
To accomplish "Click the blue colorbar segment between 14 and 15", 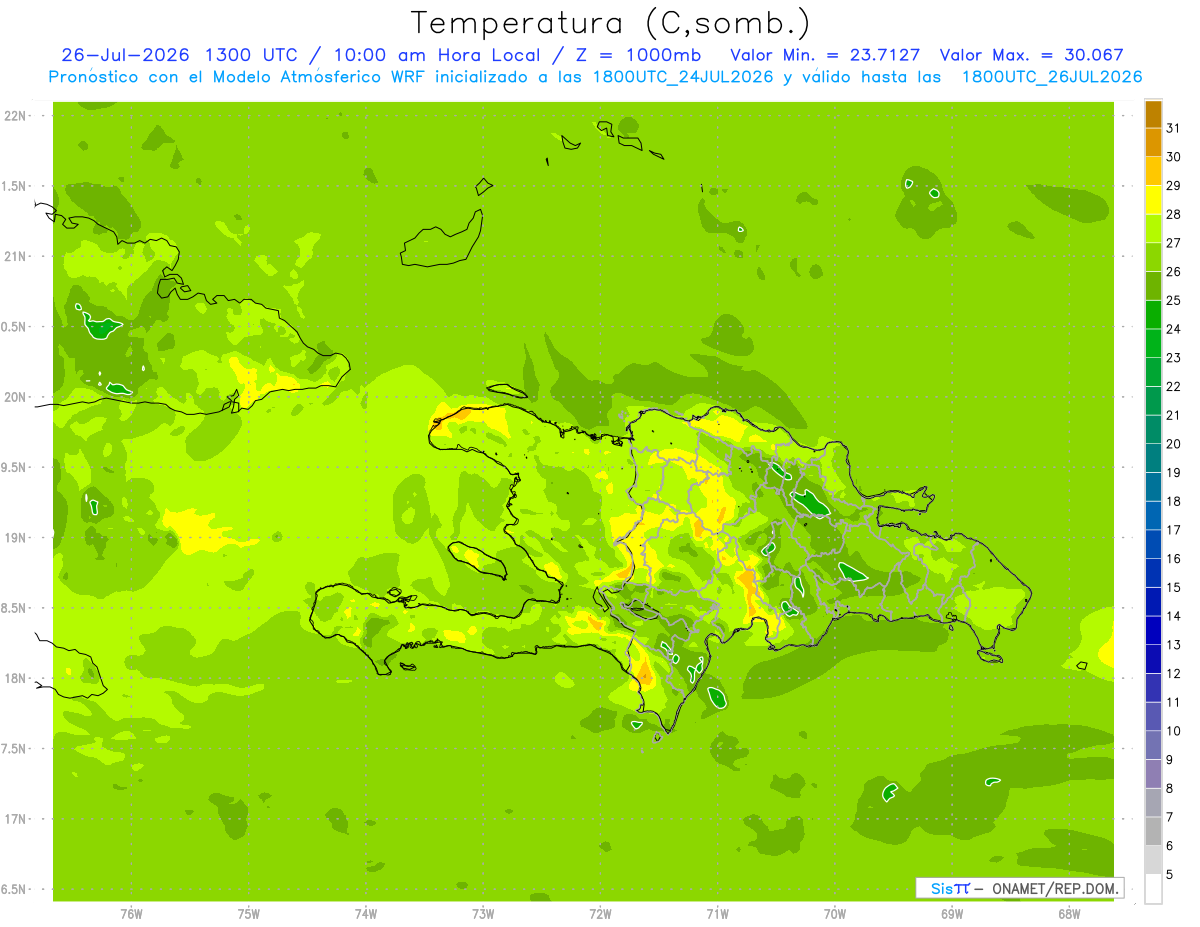I will coord(1153,602).
